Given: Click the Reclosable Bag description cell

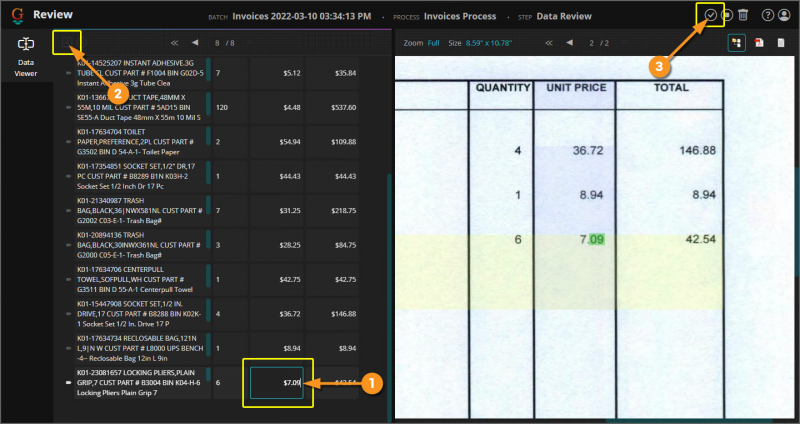Looking at the screenshot, I should (x=142, y=348).
